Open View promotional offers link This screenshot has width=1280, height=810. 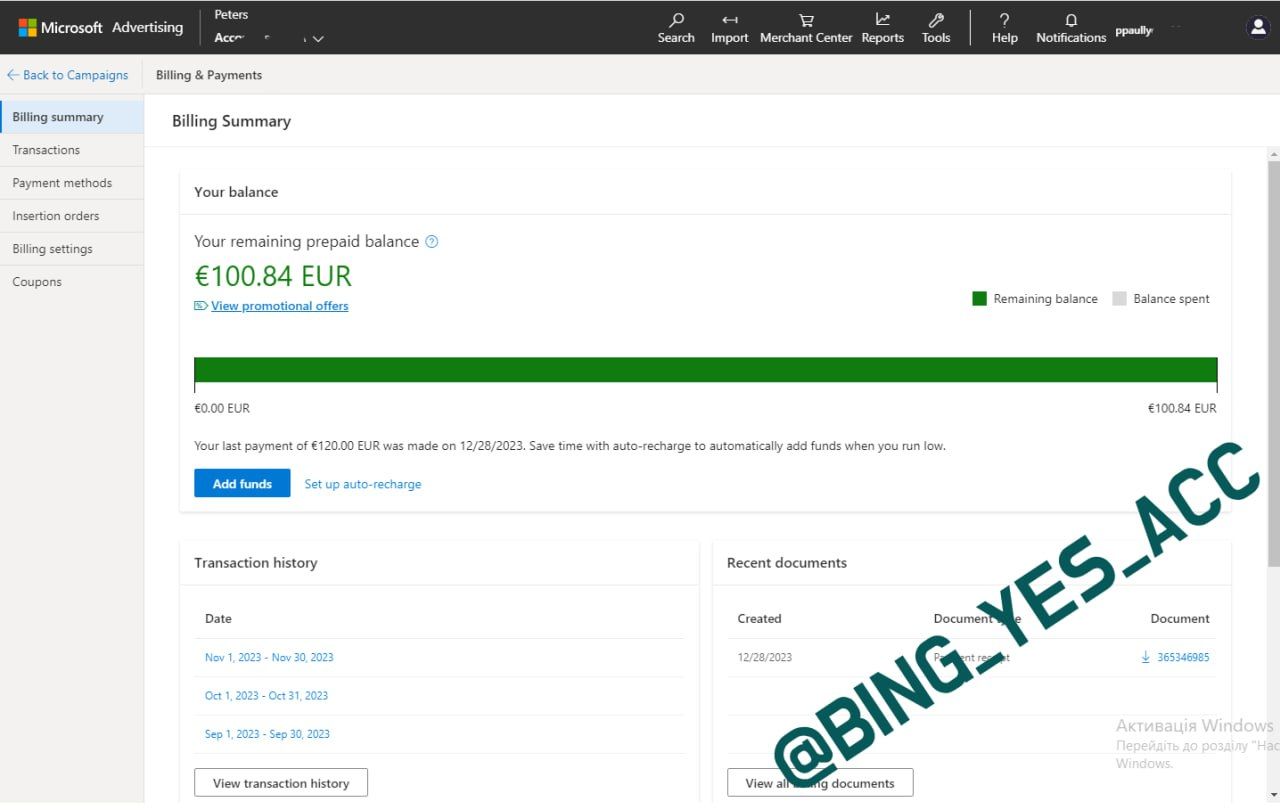(279, 306)
